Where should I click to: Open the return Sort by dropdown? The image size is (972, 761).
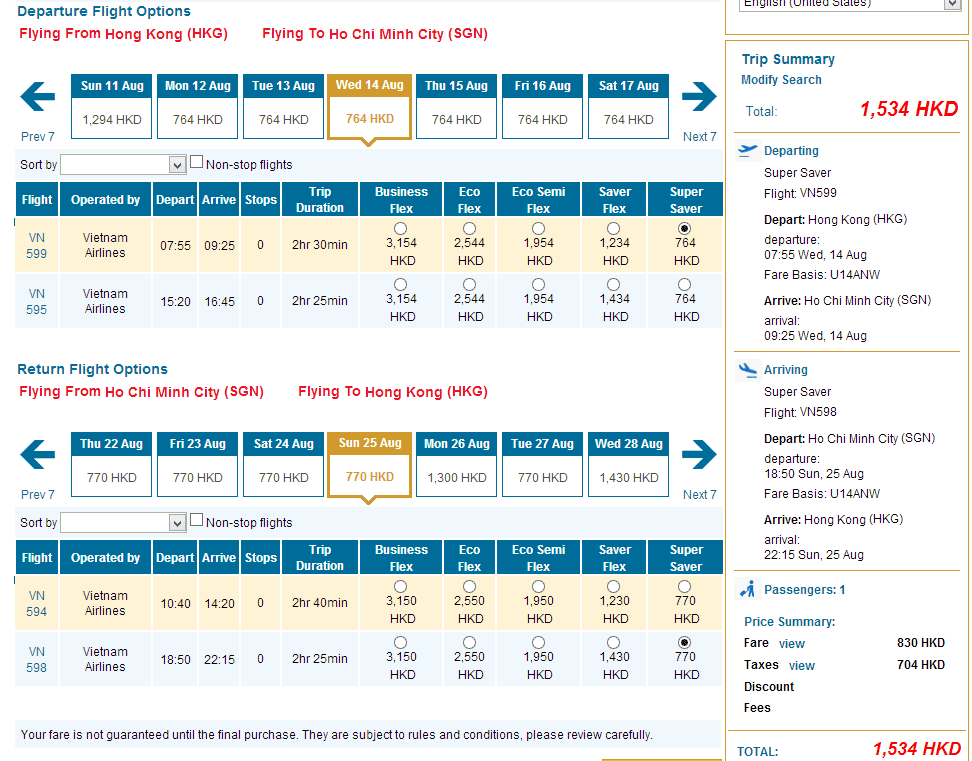[x=123, y=523]
